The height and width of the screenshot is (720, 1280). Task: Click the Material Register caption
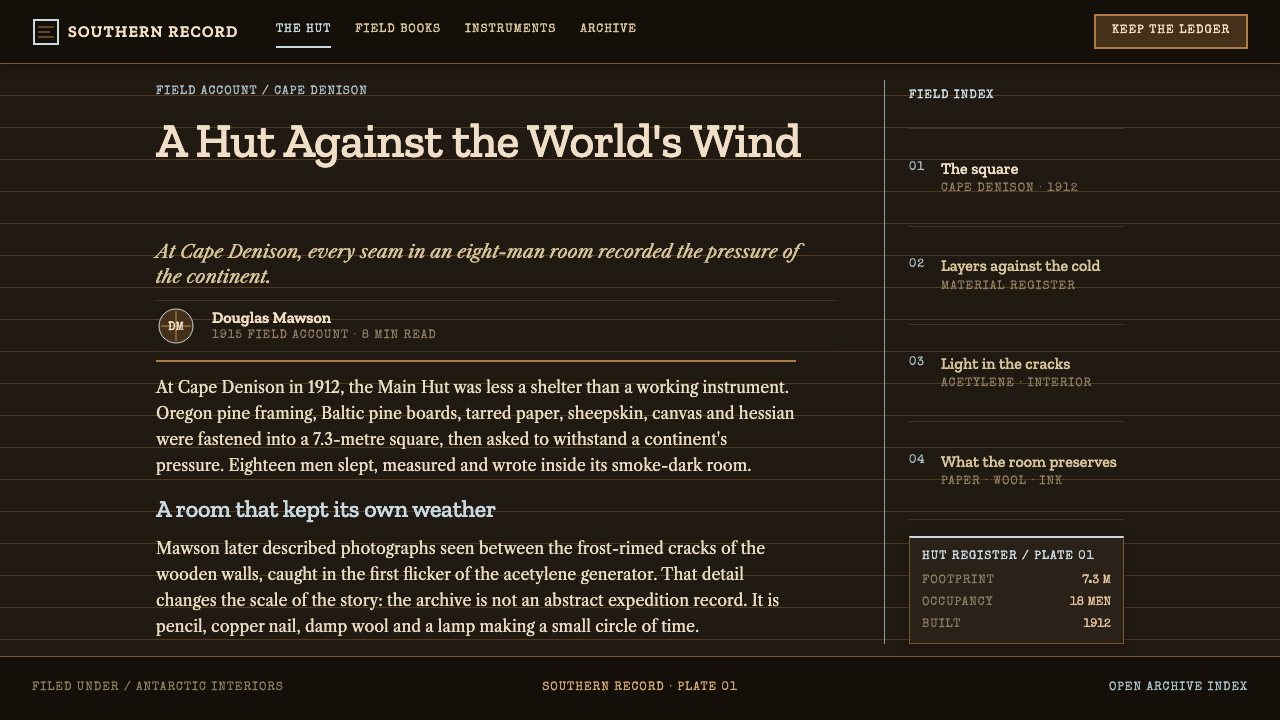click(1008, 285)
